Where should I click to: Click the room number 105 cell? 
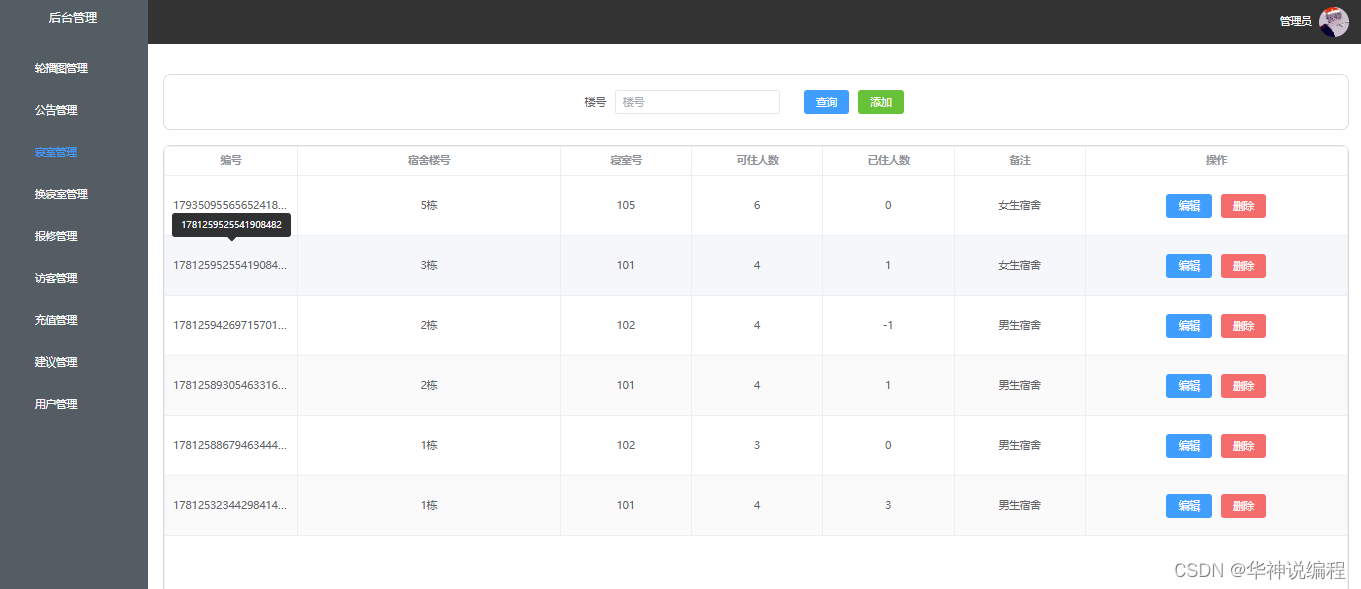click(626, 205)
